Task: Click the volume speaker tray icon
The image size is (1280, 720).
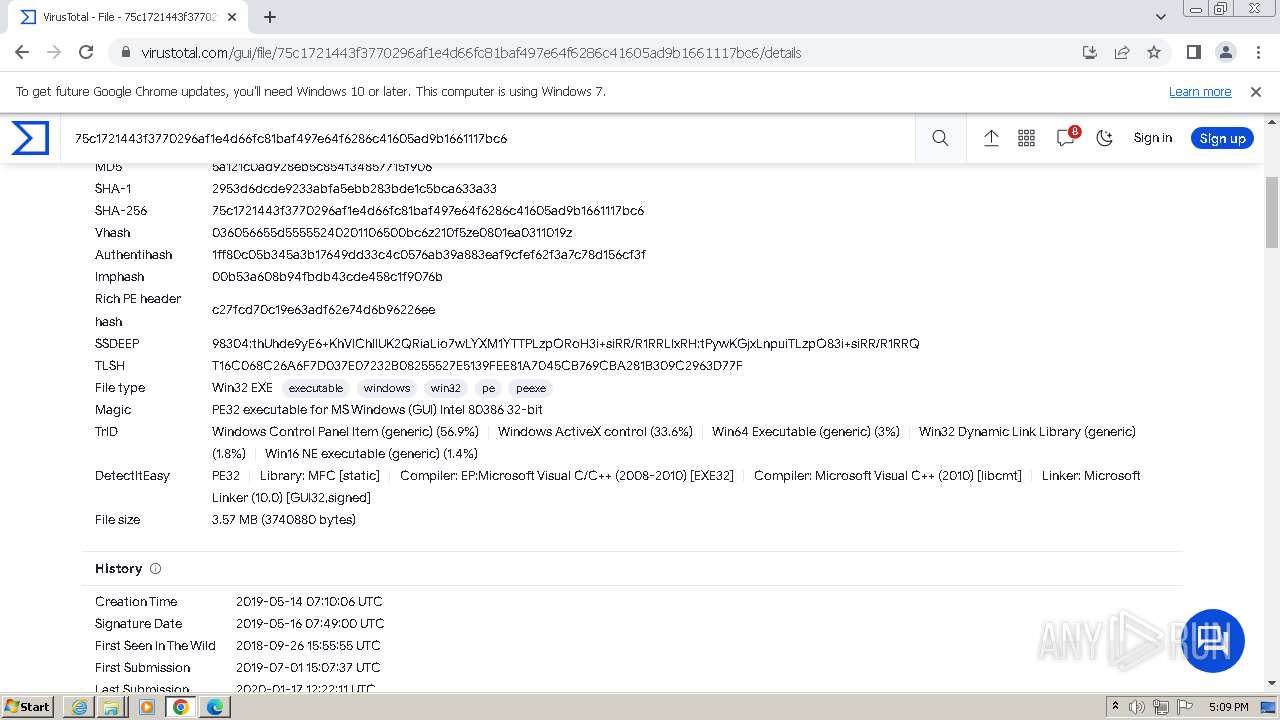Action: click(x=1137, y=707)
